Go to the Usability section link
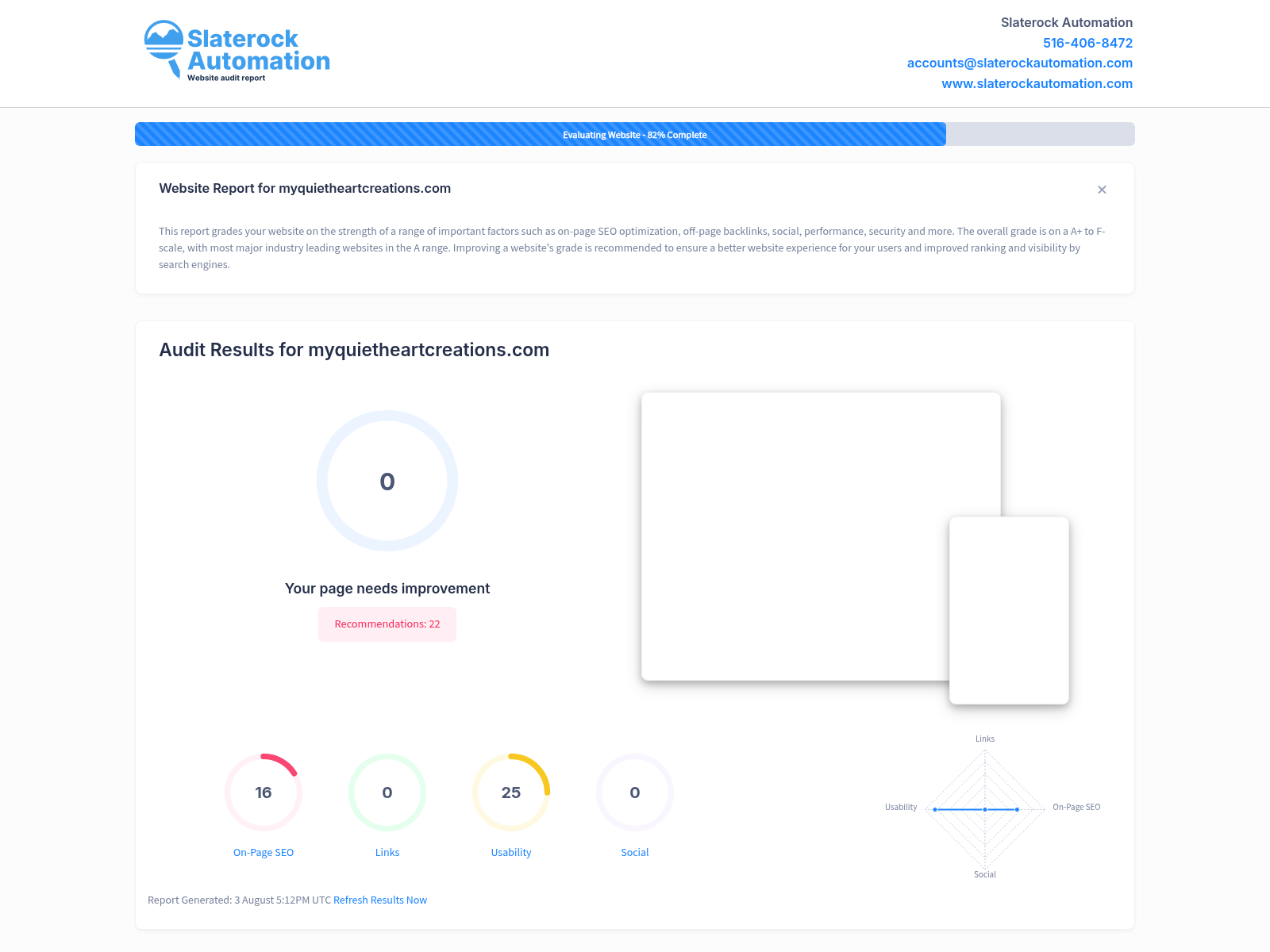Viewport: 1270px width, 952px height. point(511,852)
